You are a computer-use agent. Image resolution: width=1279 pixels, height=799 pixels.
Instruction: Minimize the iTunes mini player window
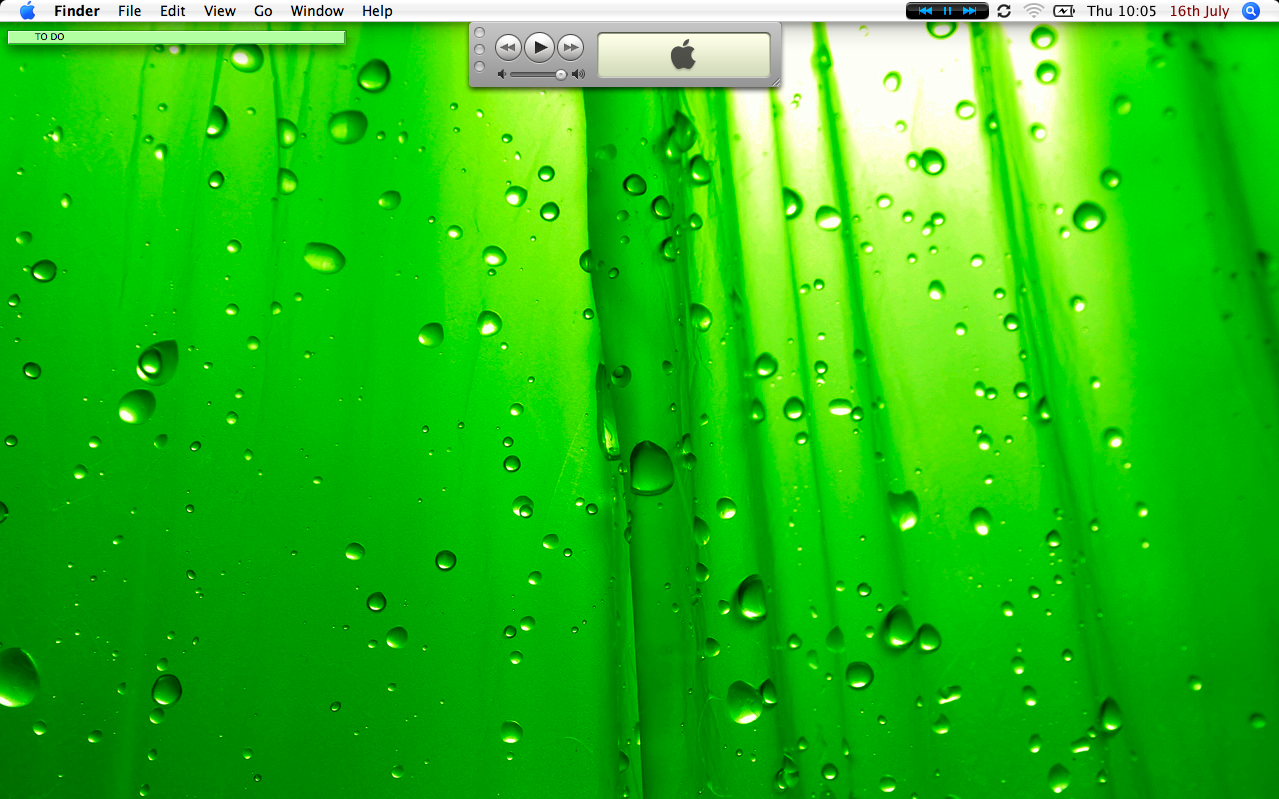(x=479, y=49)
